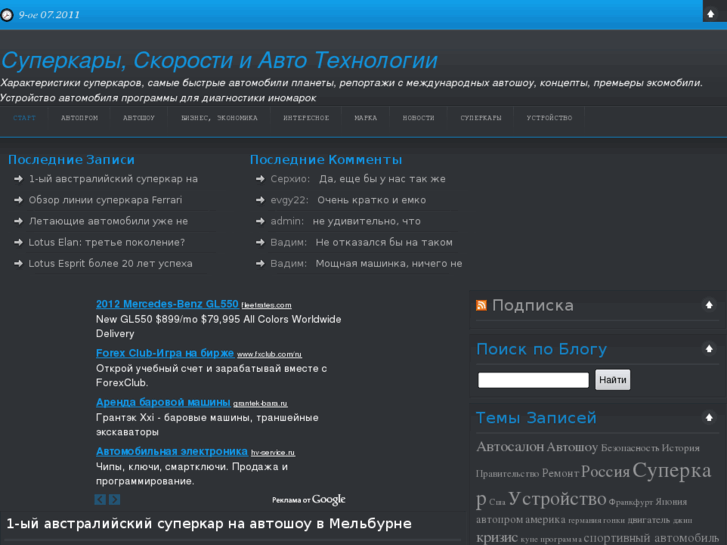This screenshot has height=545, width=727.
Task: Click the fleetrates.com ad URL
Action: coord(266,305)
